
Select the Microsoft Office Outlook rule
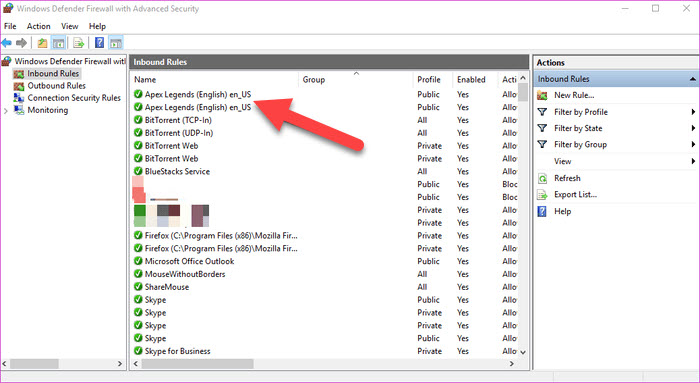pyautogui.click(x=189, y=261)
